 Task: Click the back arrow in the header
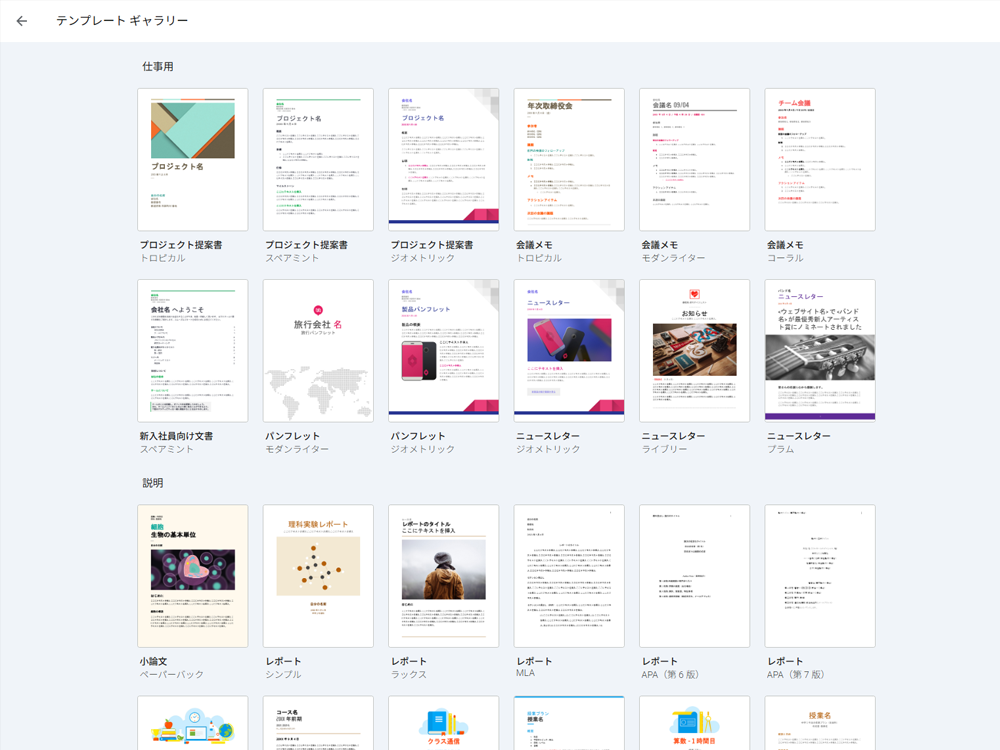click(x=22, y=21)
